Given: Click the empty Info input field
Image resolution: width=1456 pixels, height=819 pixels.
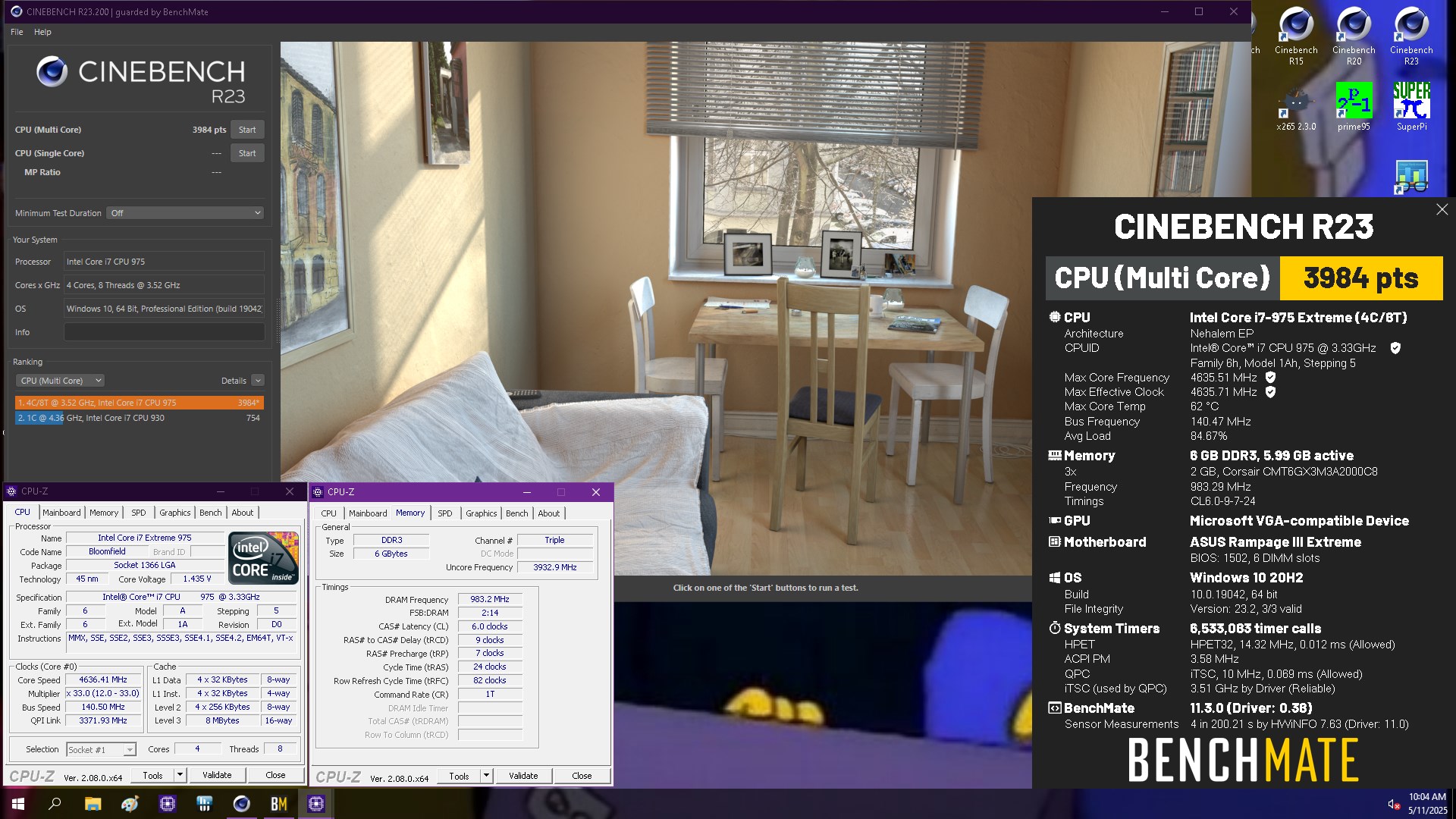Looking at the screenshot, I should [164, 332].
